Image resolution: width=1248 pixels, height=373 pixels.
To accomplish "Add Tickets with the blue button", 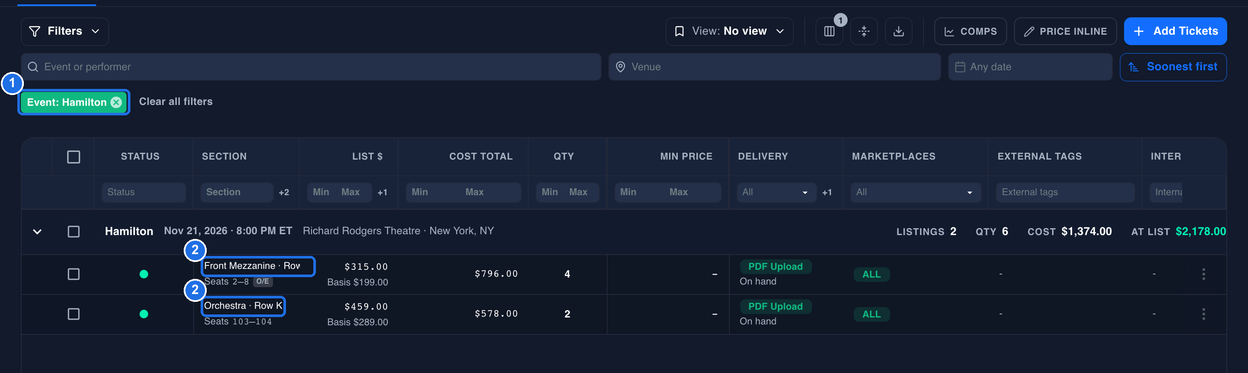I will coord(1175,31).
